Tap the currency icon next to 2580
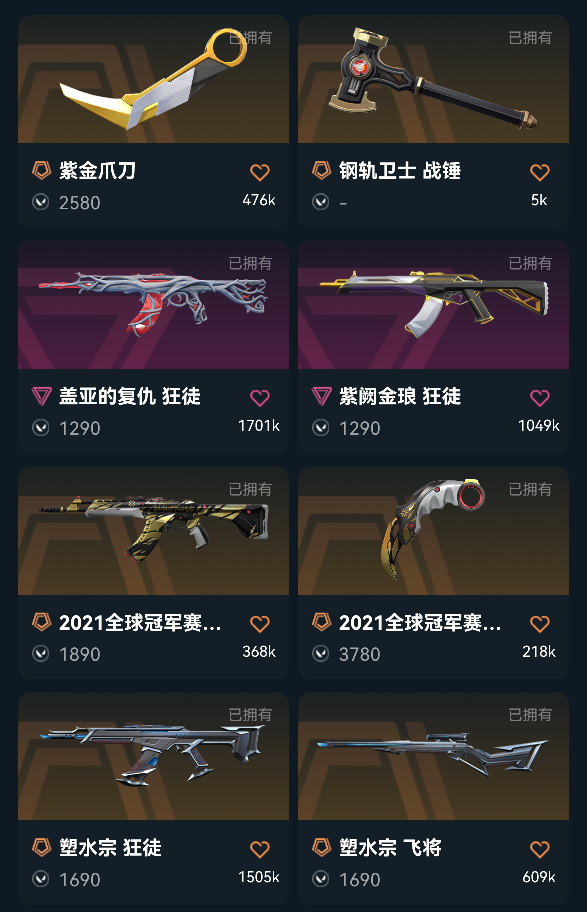The image size is (587, 912). pos(41,202)
